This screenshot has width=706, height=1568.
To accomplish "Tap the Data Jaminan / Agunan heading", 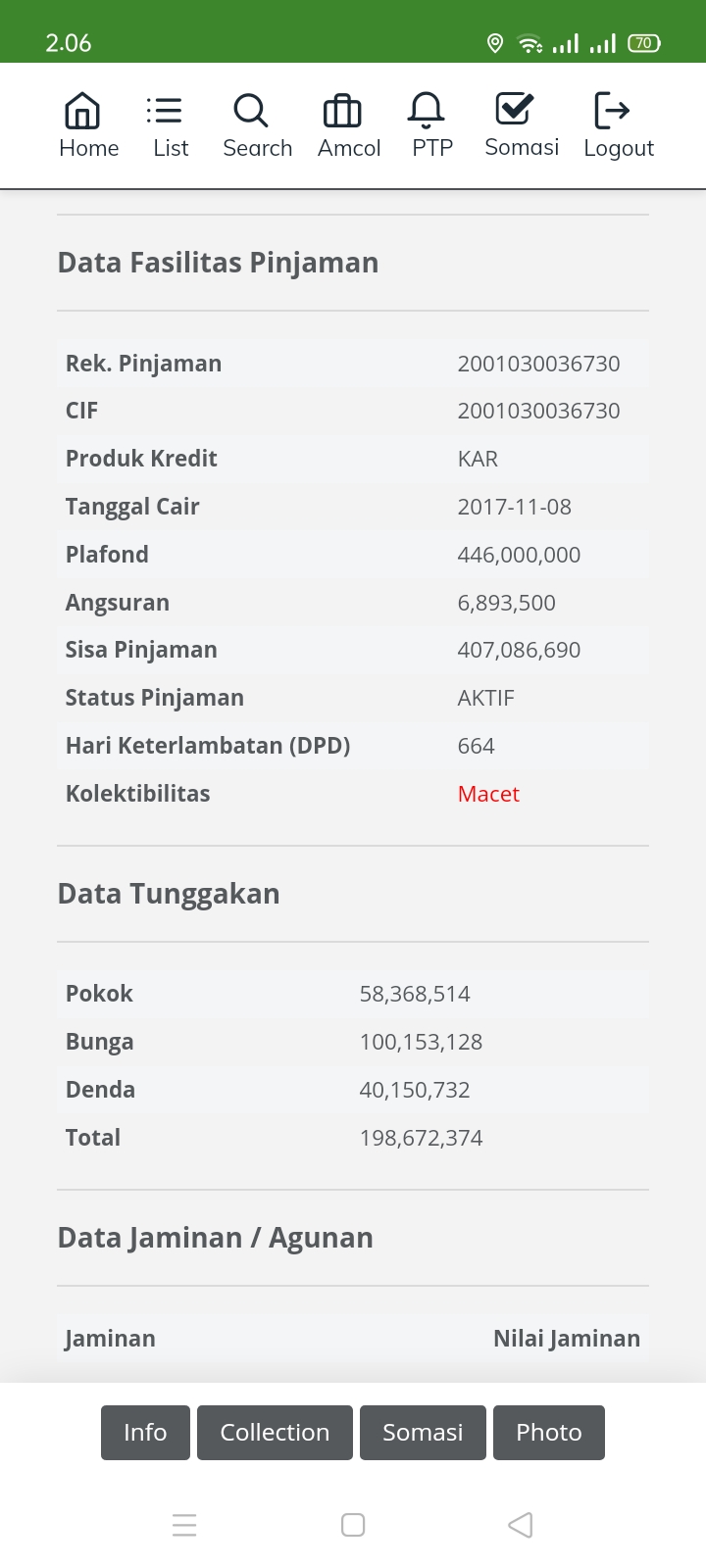I will pos(216,1238).
